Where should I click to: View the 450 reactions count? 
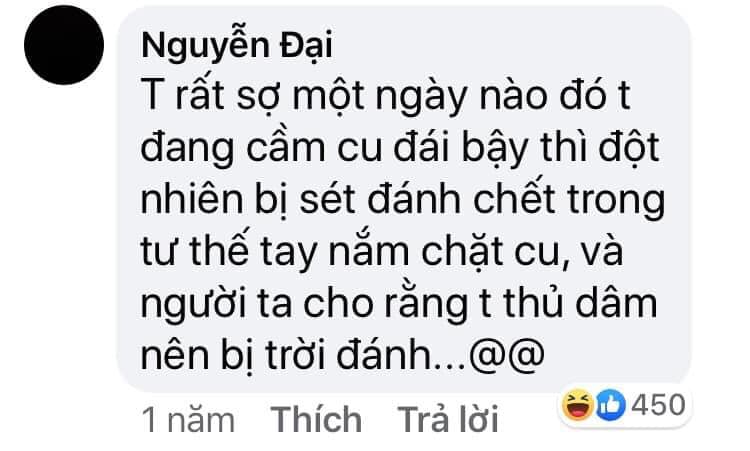coord(658,405)
